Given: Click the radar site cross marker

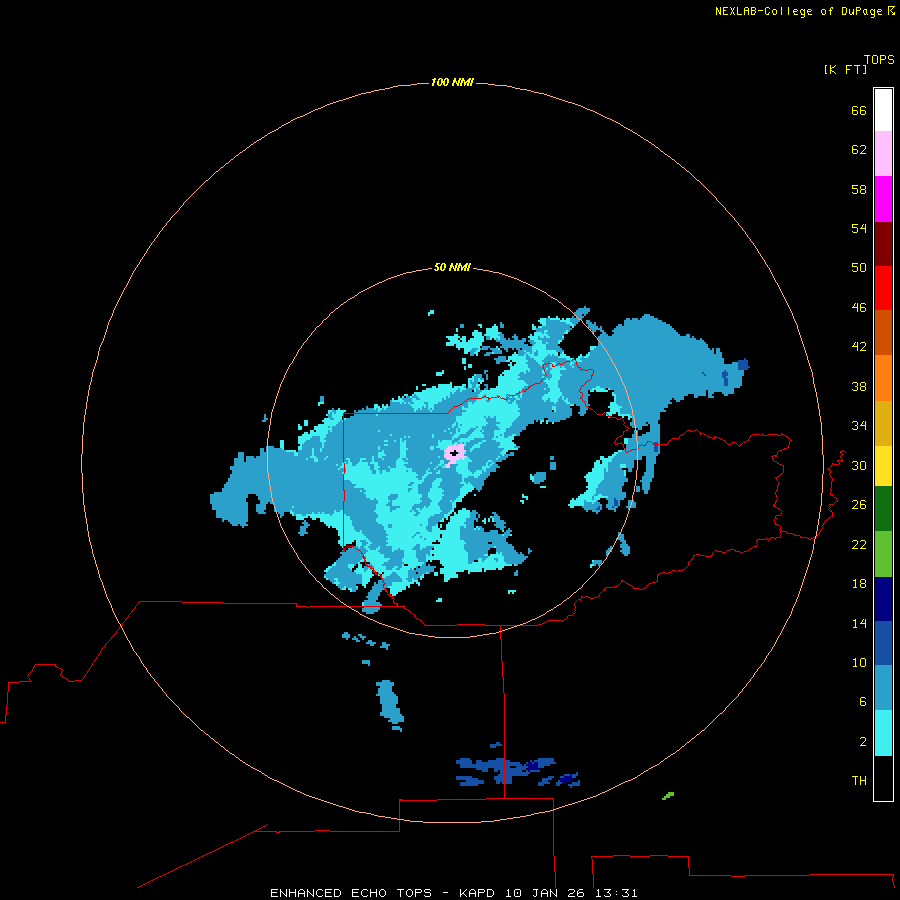Looking at the screenshot, I should click(454, 453).
